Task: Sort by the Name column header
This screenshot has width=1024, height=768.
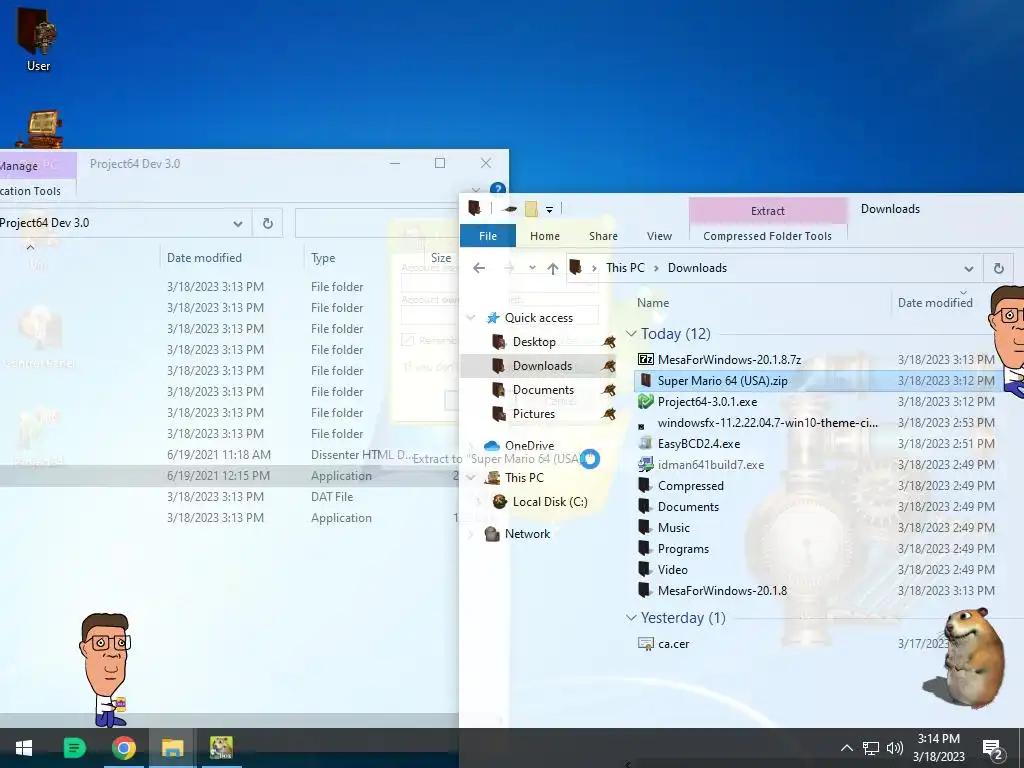Action: pos(653,302)
